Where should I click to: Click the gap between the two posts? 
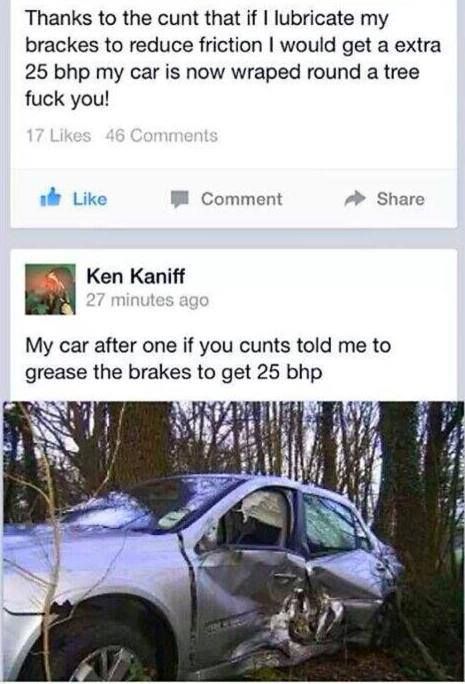pos(232,238)
